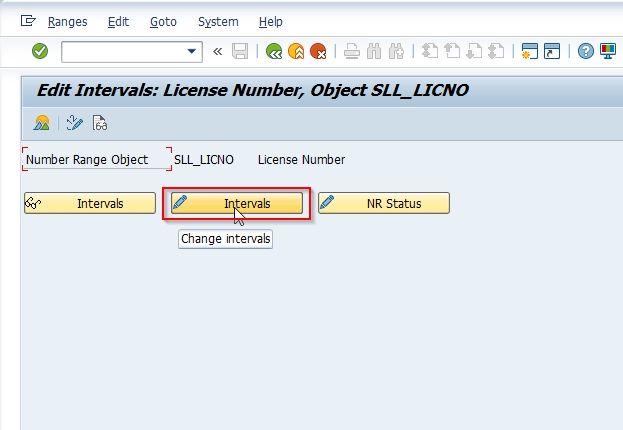Click the red Cancel icon
Viewport: 623px width, 430px height.
[x=318, y=51]
